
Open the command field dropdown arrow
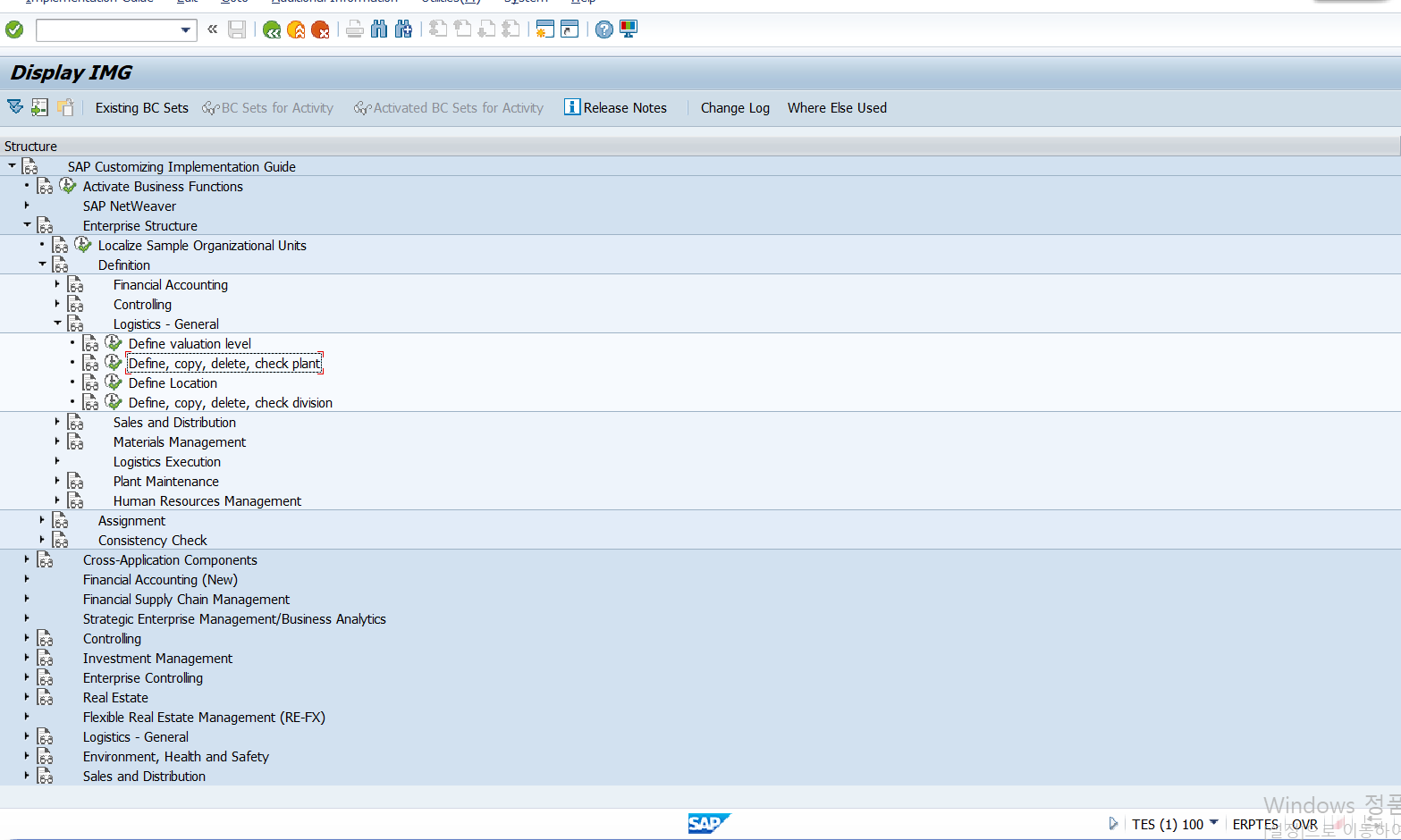coord(185,29)
